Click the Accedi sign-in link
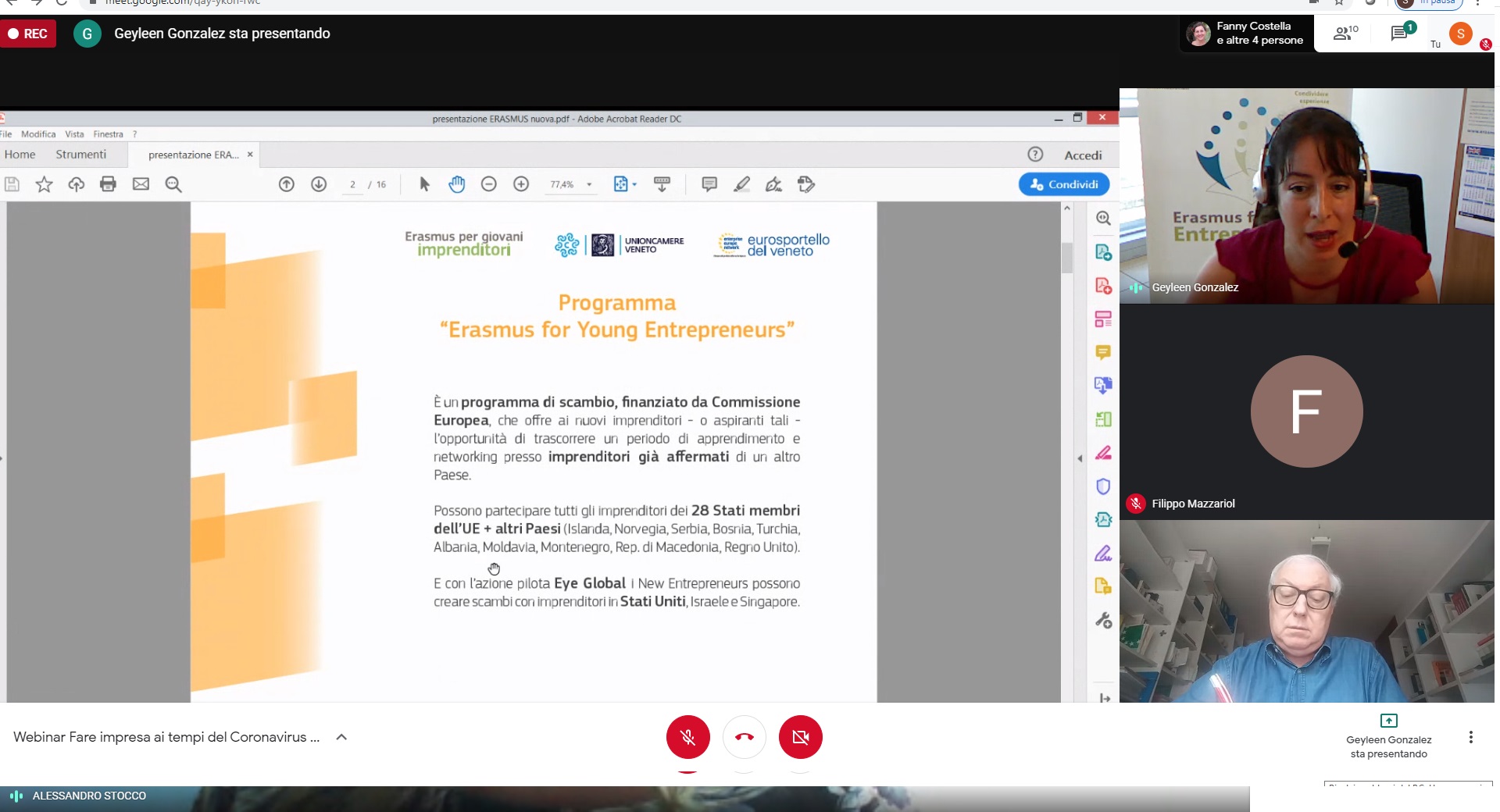Image resolution: width=1500 pixels, height=812 pixels. (x=1083, y=155)
